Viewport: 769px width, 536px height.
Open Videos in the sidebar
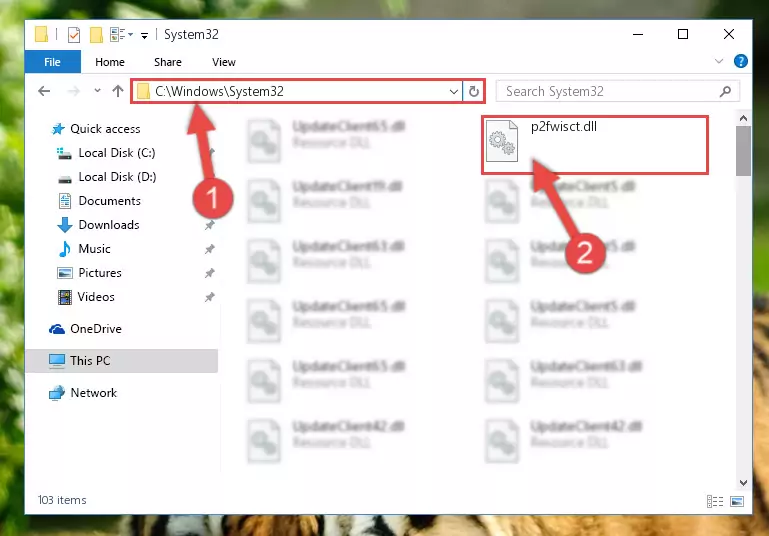coord(86,297)
